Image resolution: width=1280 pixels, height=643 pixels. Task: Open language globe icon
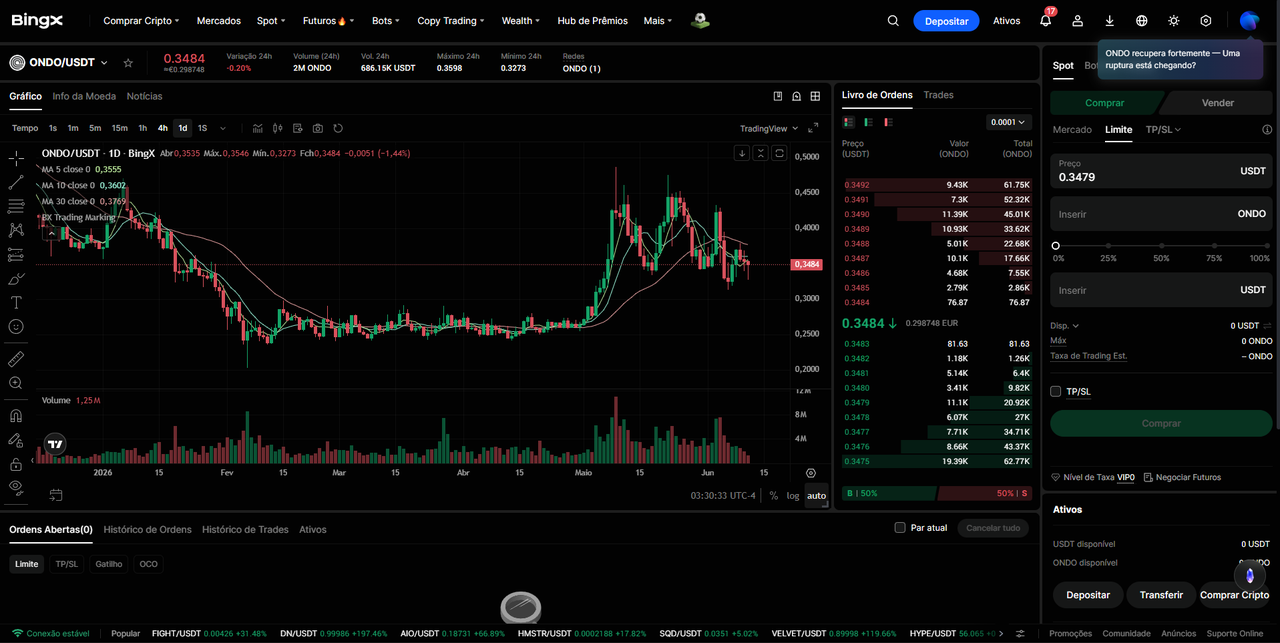[1142, 20]
